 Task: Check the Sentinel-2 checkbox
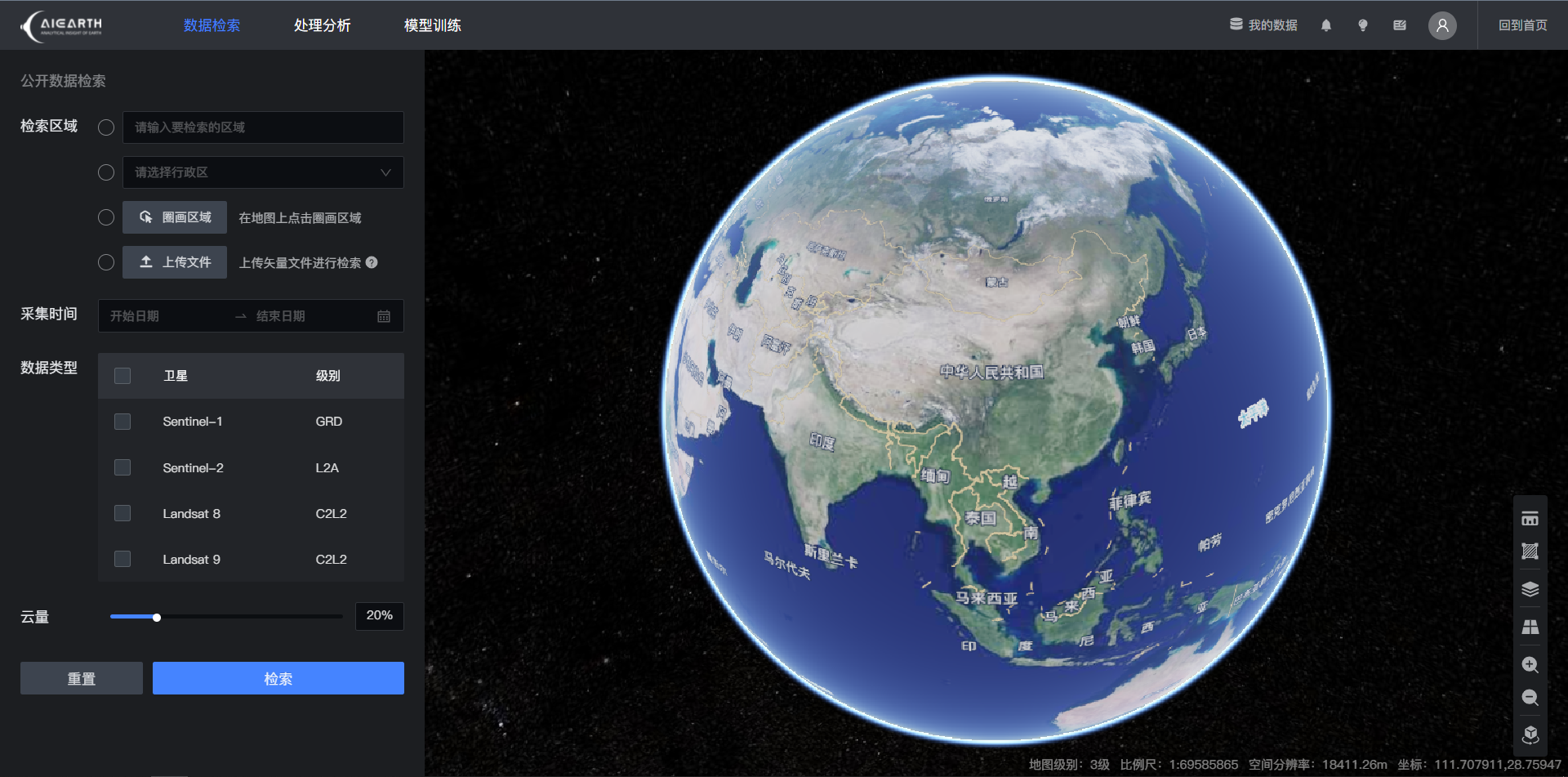(122, 467)
